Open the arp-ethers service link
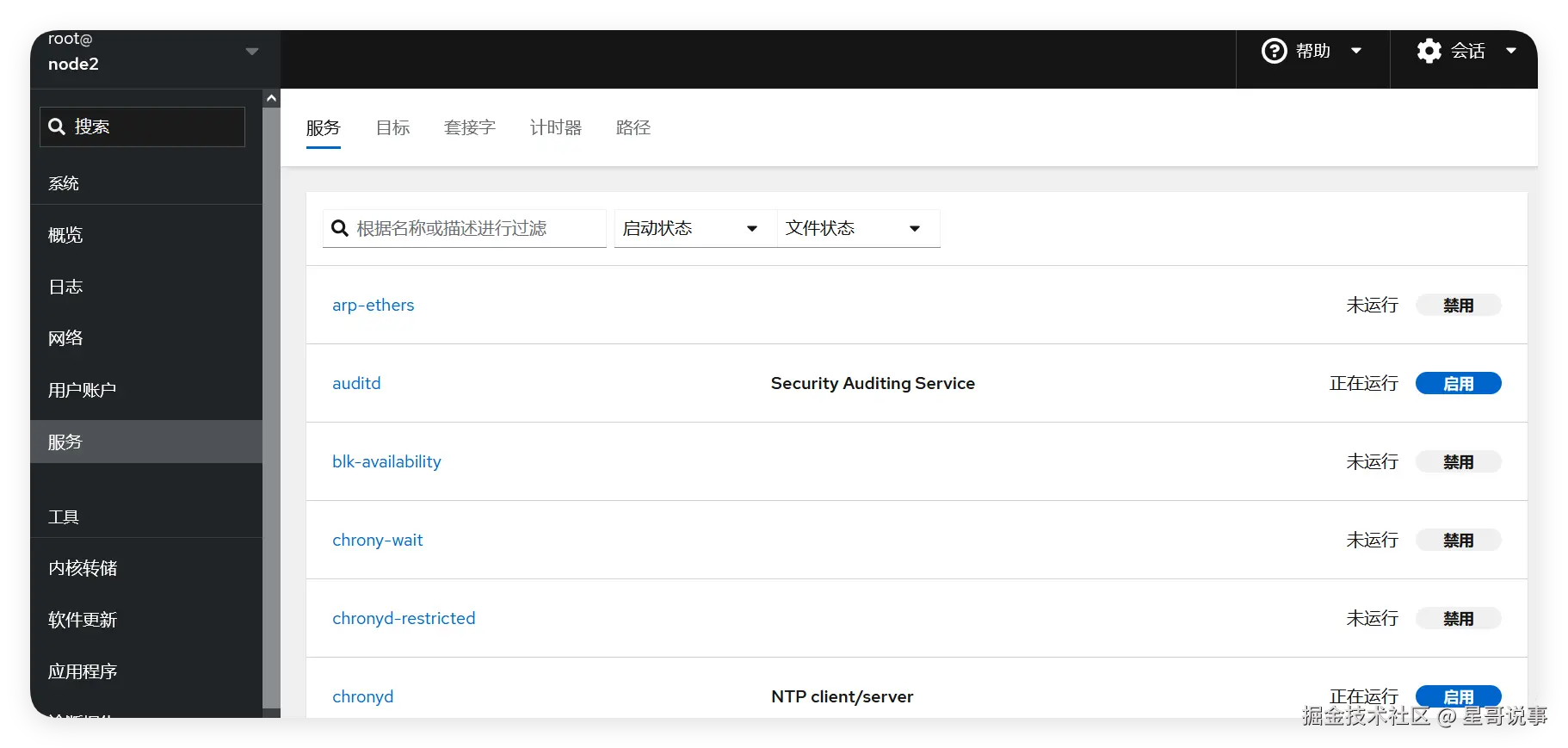 coord(373,305)
